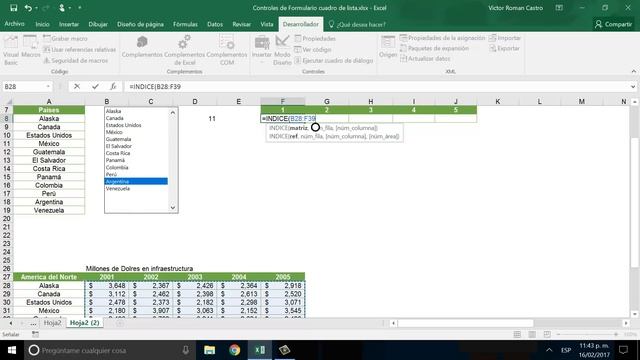Switch to the Vista tab
The image size is (640, 360).
pyautogui.click(x=267, y=24)
